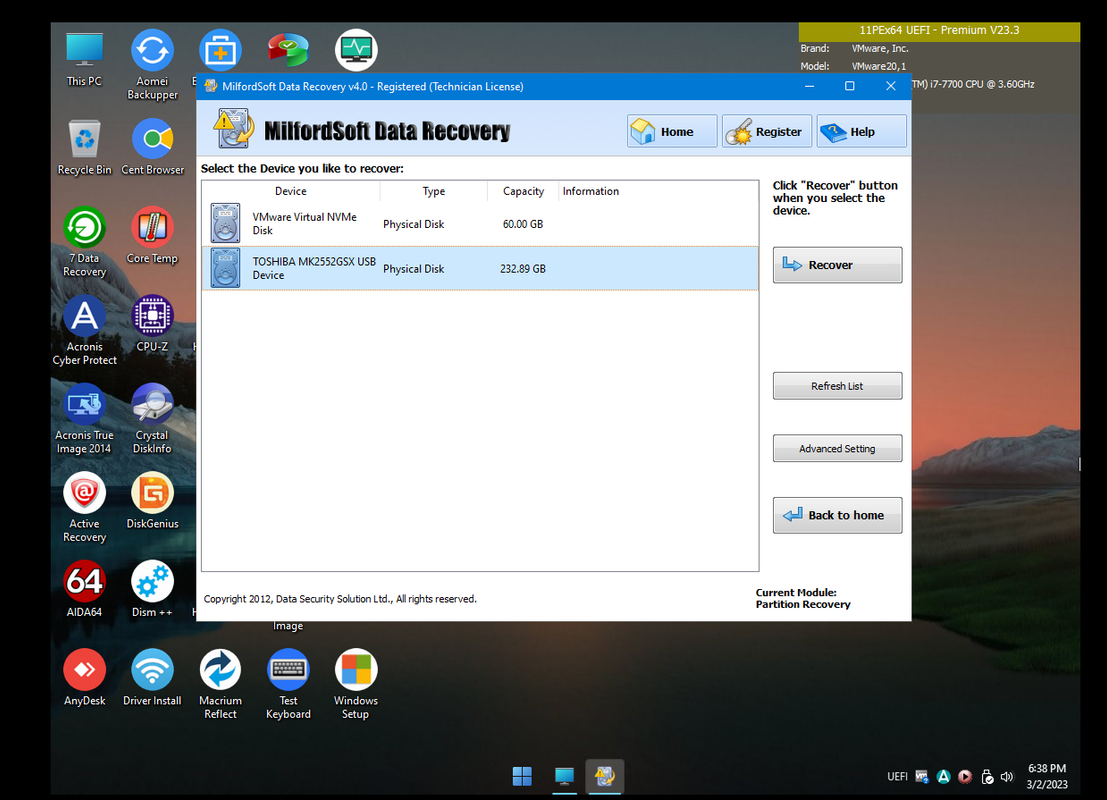Viewport: 1107px width, 800px height.
Task: Open Crystal DiskInfo desktop icon
Action: 152,419
